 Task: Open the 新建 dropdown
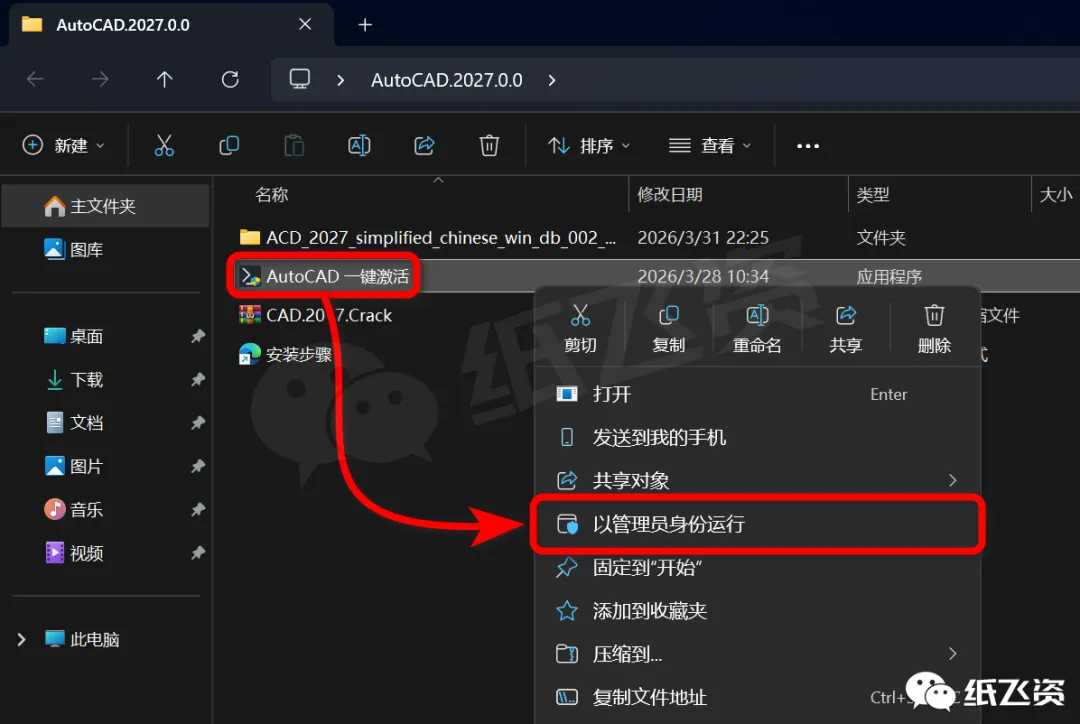63,145
